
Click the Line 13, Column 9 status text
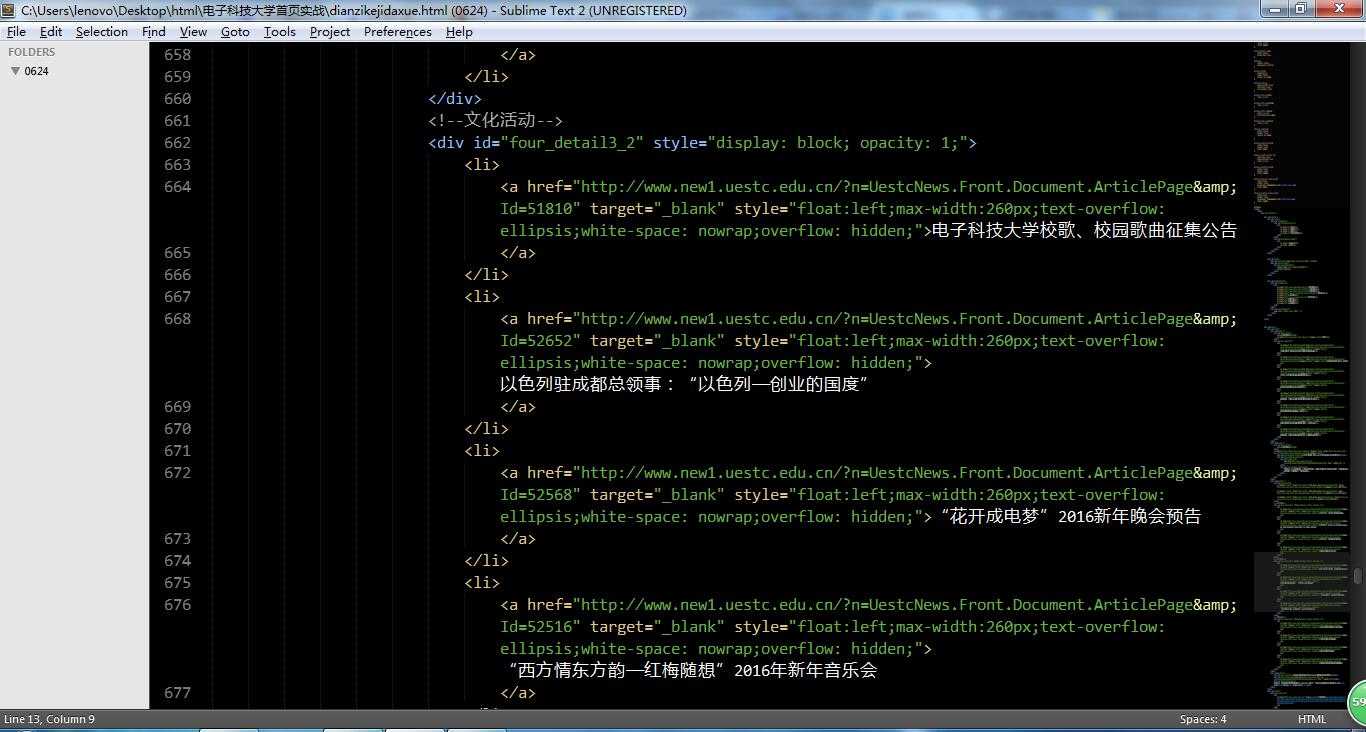point(50,719)
